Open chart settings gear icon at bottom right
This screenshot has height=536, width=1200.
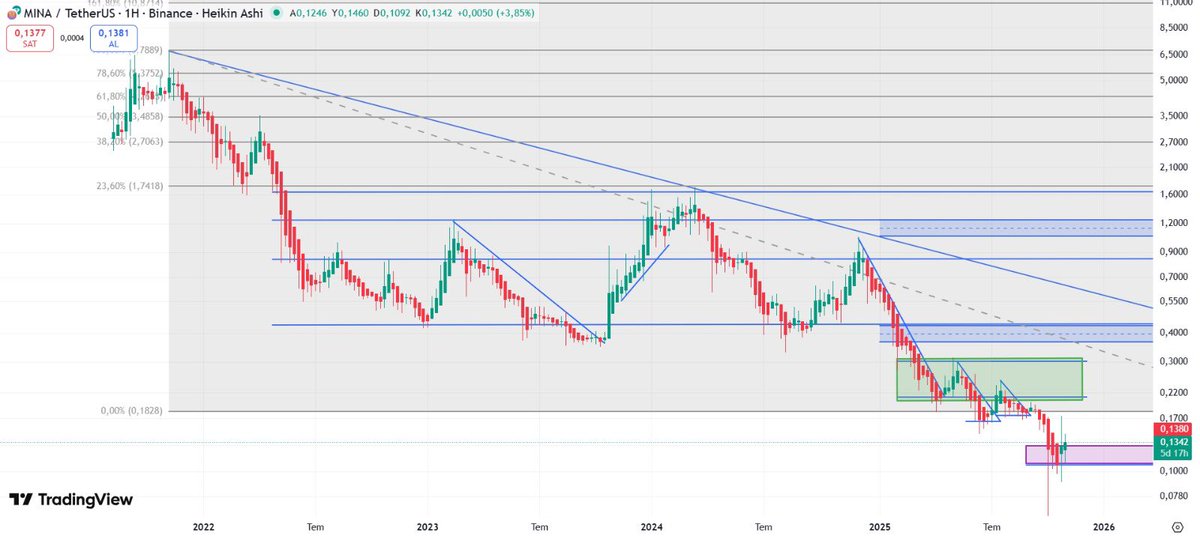tap(1176, 525)
